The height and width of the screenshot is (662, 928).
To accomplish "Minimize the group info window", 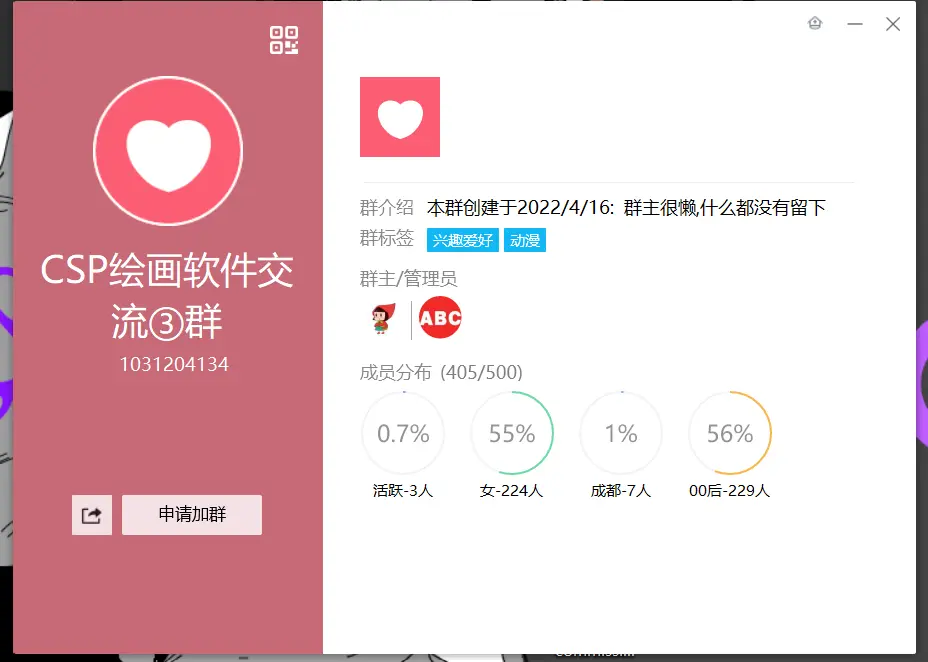I will (x=855, y=24).
